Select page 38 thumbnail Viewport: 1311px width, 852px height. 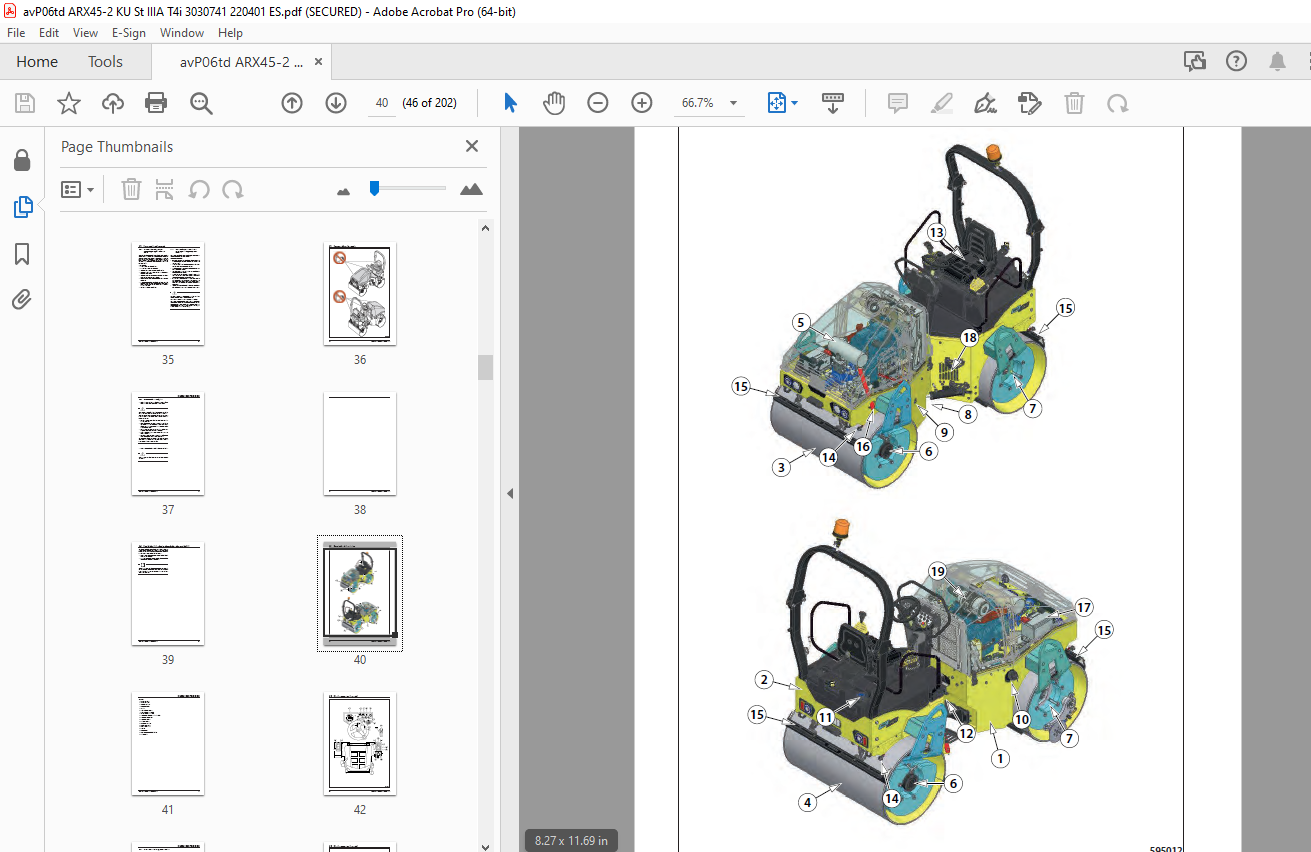(360, 444)
